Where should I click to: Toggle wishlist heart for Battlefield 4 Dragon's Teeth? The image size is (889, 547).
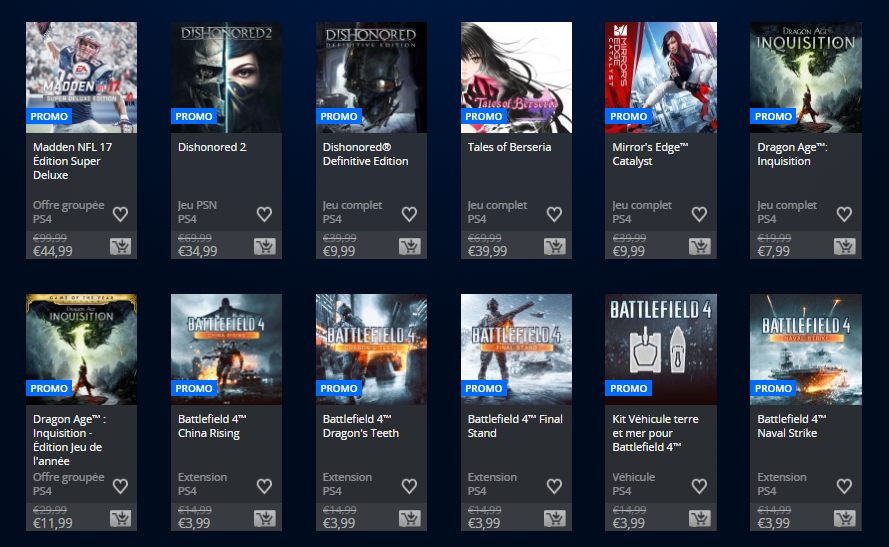click(409, 486)
